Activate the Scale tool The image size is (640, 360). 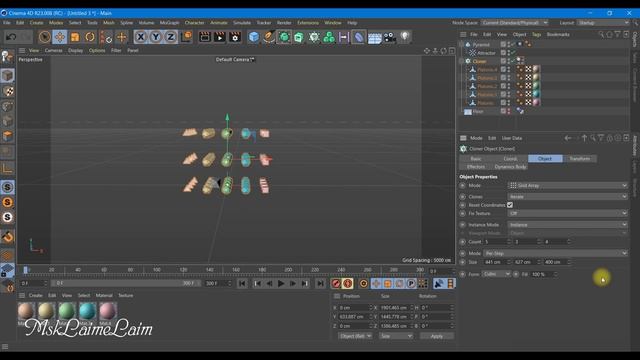tap(75, 37)
